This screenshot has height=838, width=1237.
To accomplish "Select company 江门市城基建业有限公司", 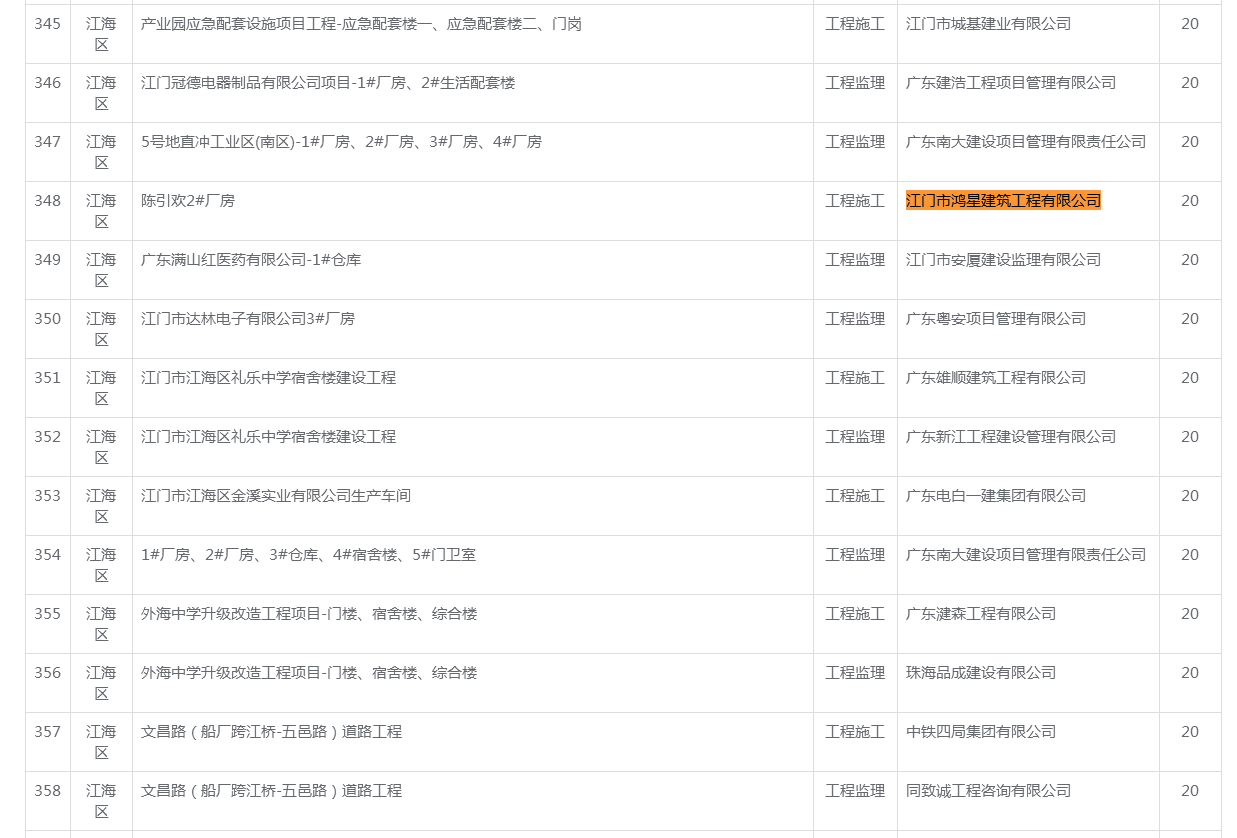I will pyautogui.click(x=988, y=24).
